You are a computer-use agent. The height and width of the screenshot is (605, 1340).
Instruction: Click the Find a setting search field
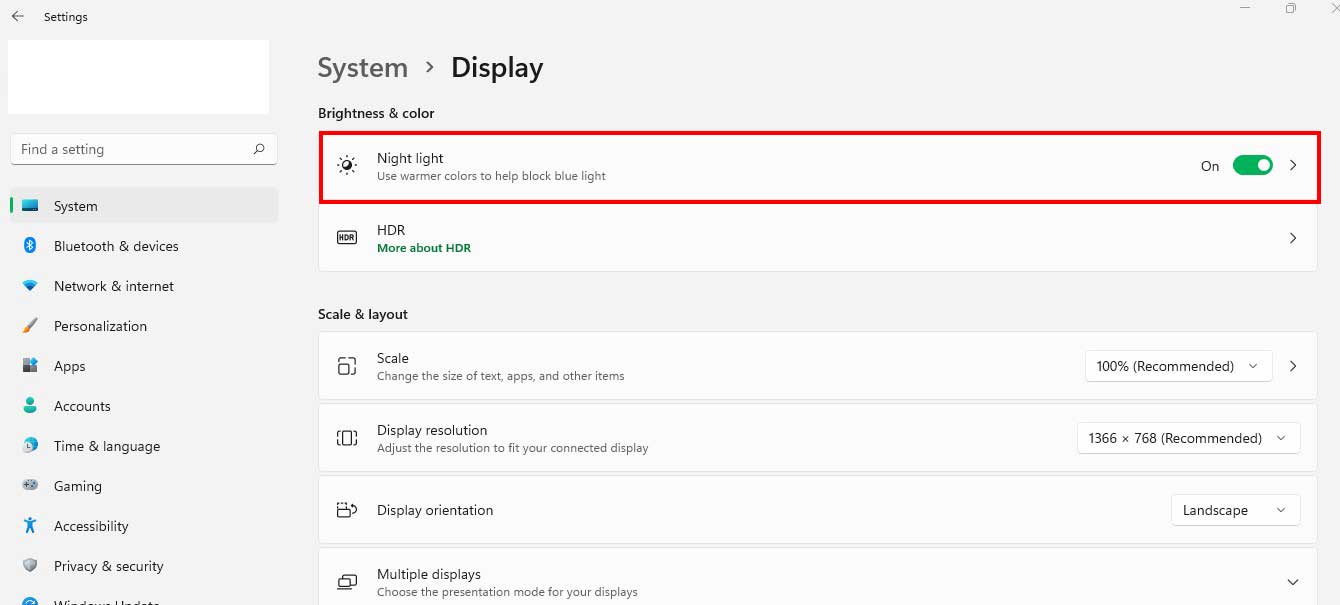(x=143, y=149)
